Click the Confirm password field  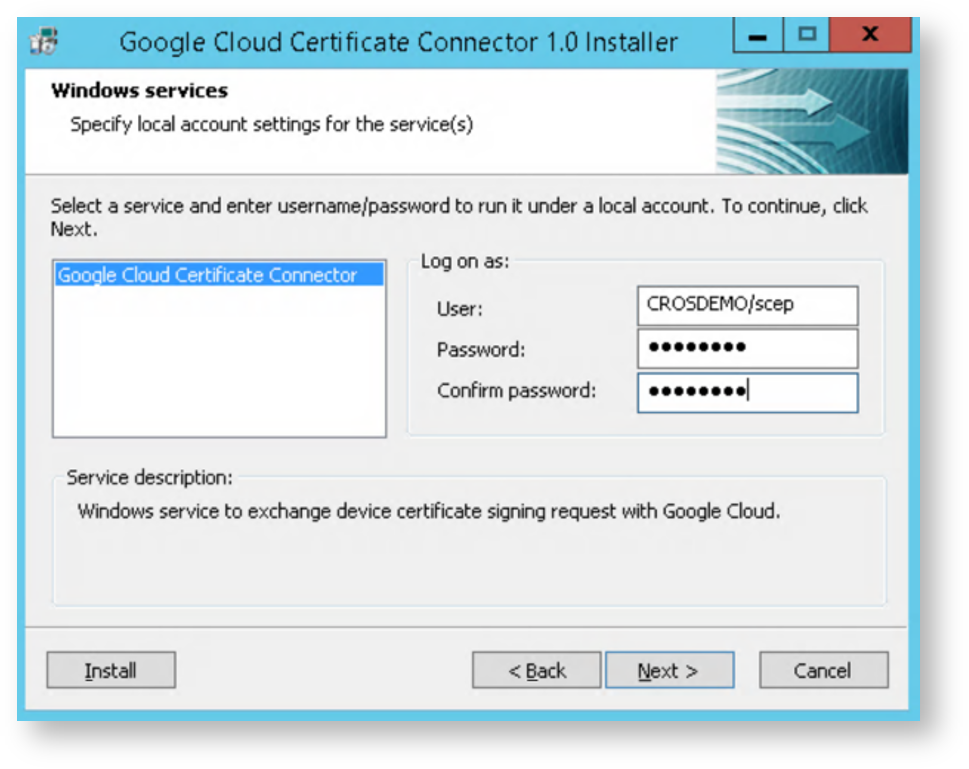746,392
